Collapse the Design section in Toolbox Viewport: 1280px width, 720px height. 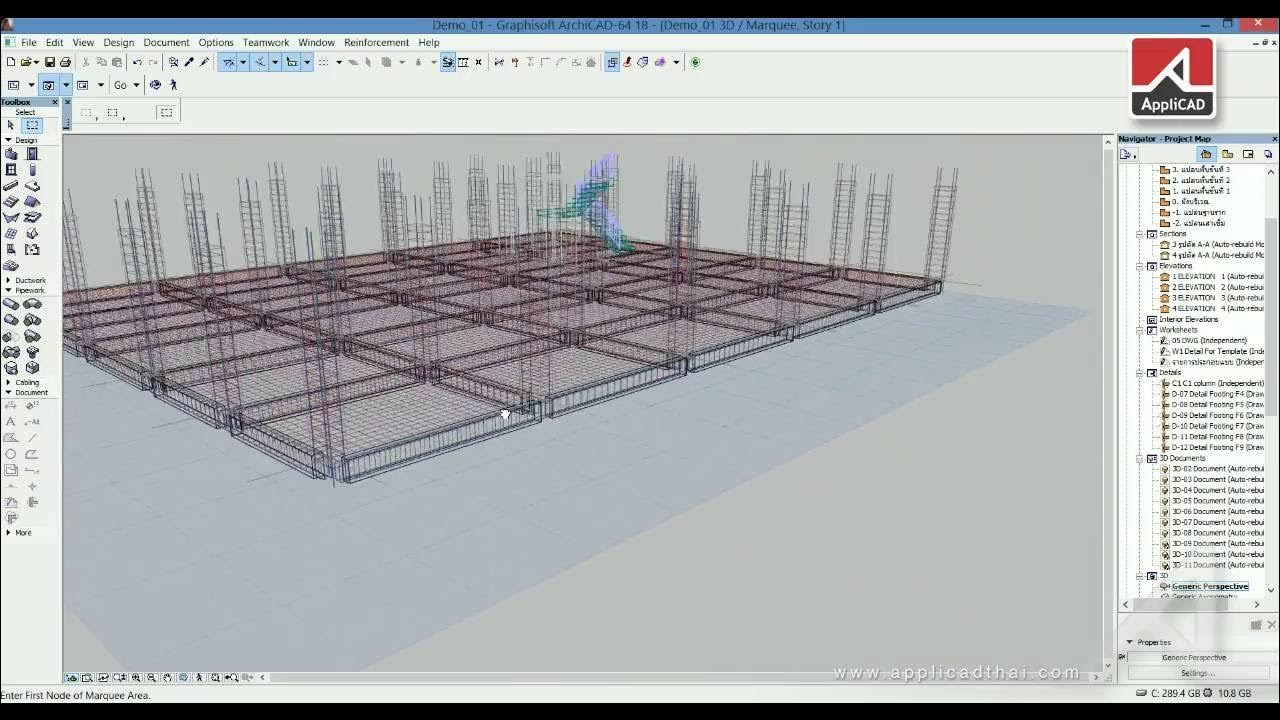pos(9,140)
